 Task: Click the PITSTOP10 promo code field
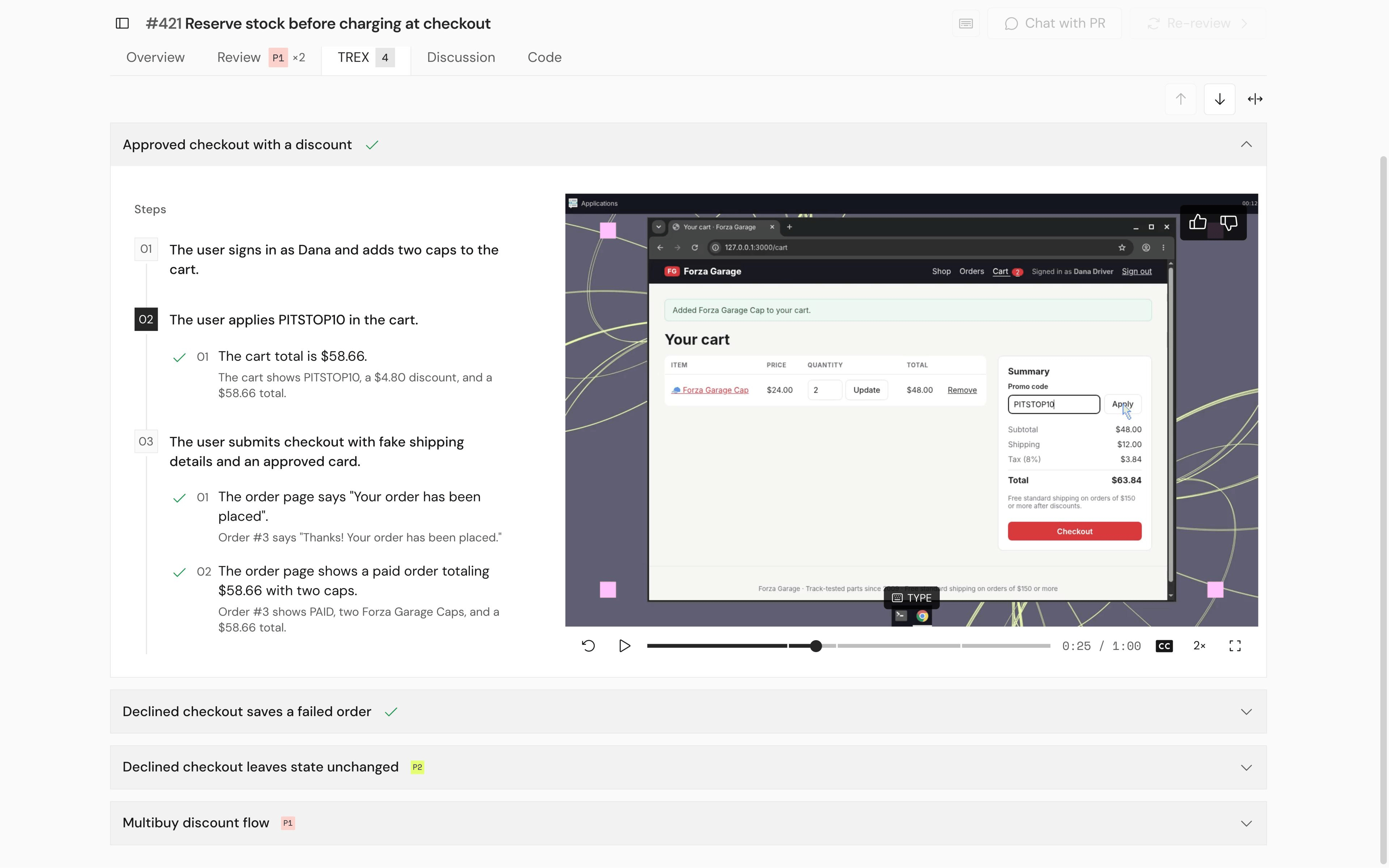click(x=1054, y=404)
